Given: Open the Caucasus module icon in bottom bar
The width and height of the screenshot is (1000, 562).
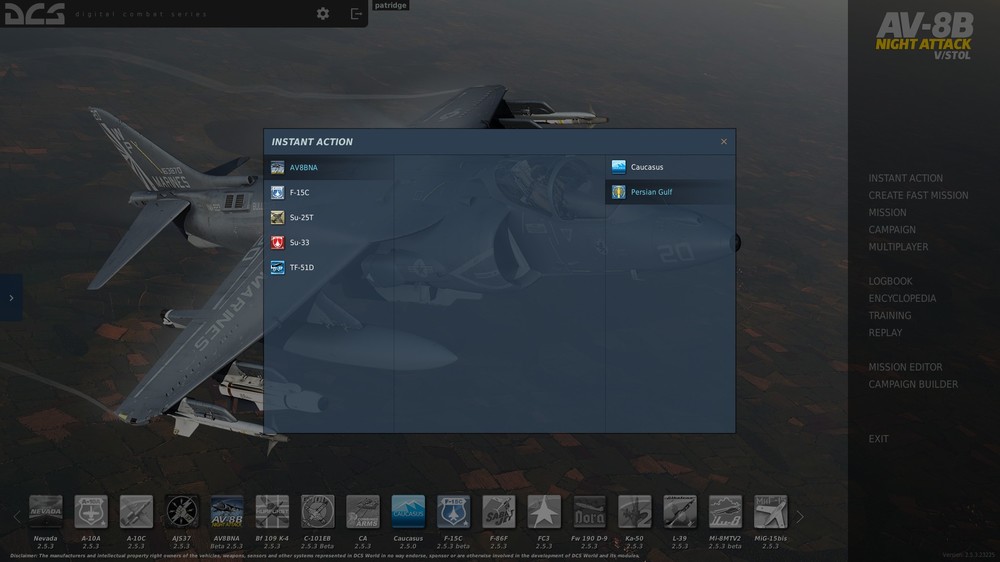Looking at the screenshot, I should click(x=408, y=512).
